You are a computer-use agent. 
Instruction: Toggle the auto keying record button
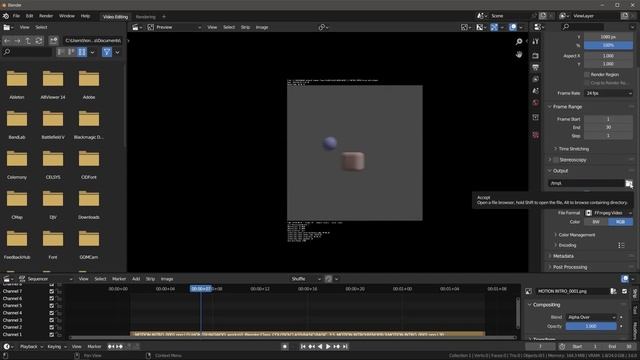click(285, 347)
